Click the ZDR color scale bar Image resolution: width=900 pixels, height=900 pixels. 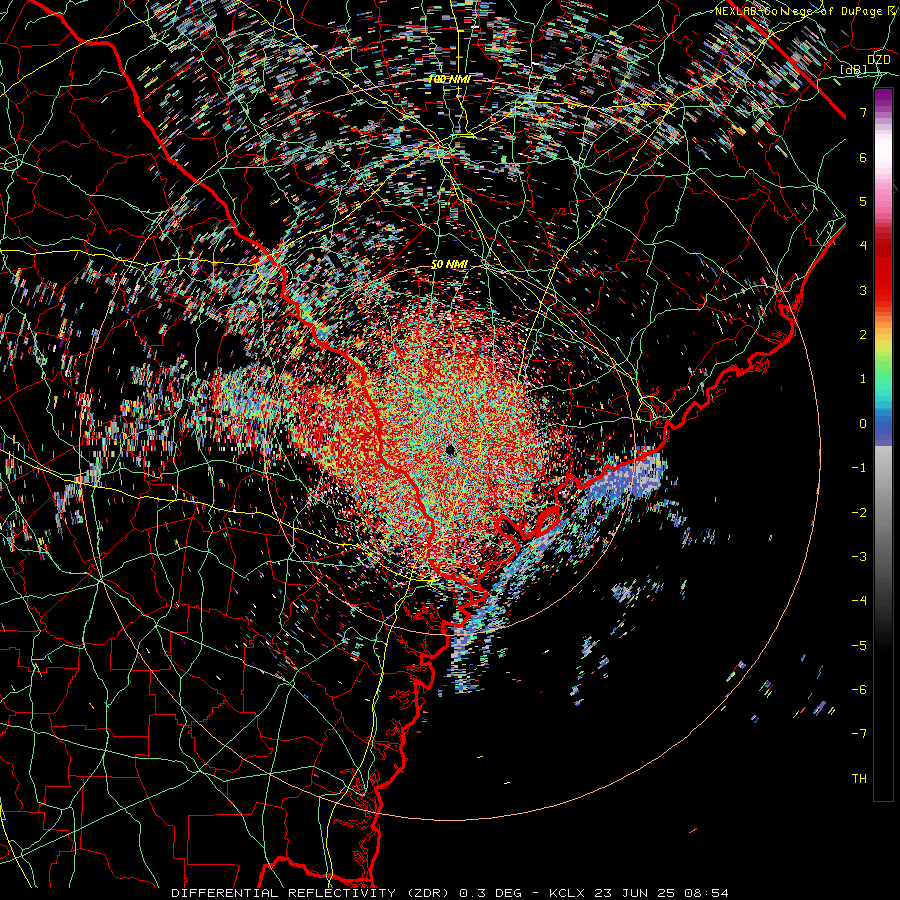(x=883, y=445)
